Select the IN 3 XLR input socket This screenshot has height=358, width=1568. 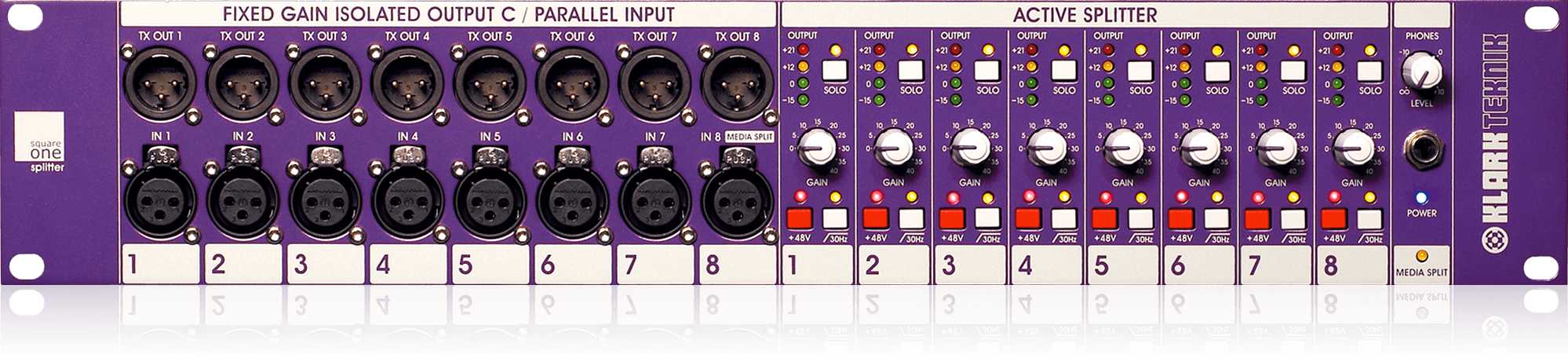click(x=324, y=198)
